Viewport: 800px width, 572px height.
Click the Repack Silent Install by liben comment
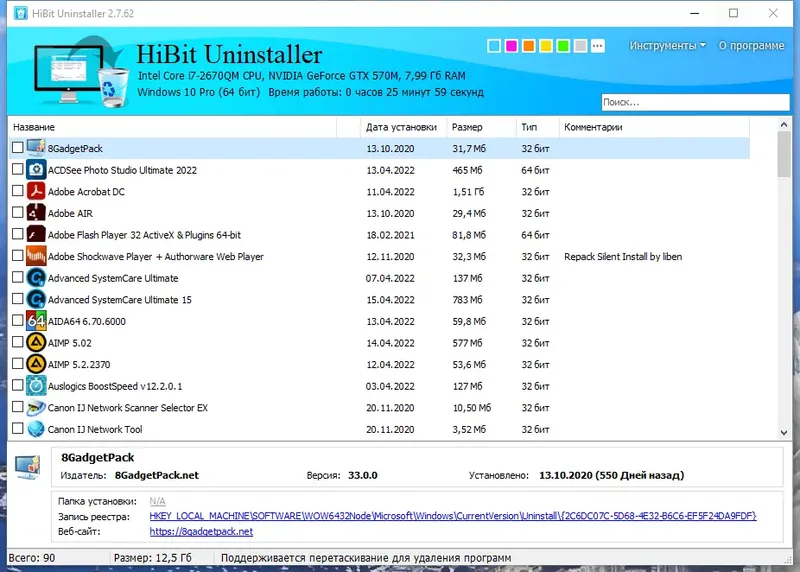(623, 257)
